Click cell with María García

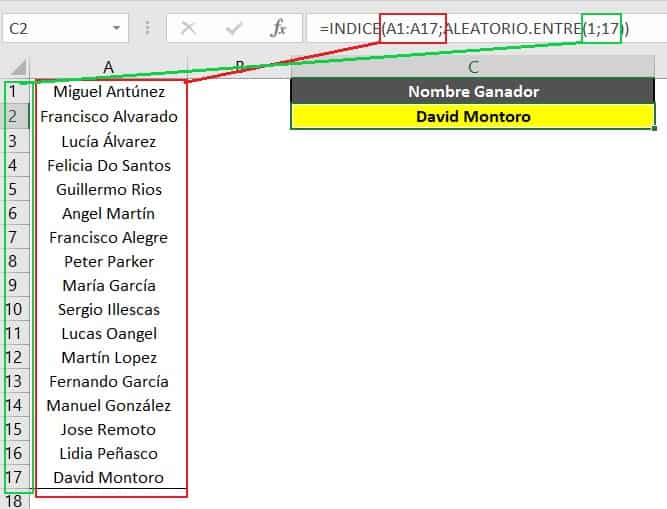109,285
